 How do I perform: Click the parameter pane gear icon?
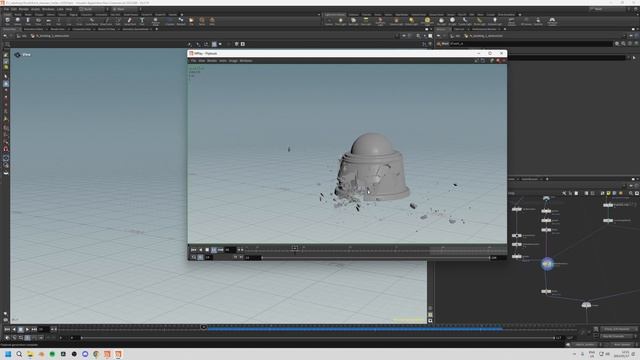617,43
